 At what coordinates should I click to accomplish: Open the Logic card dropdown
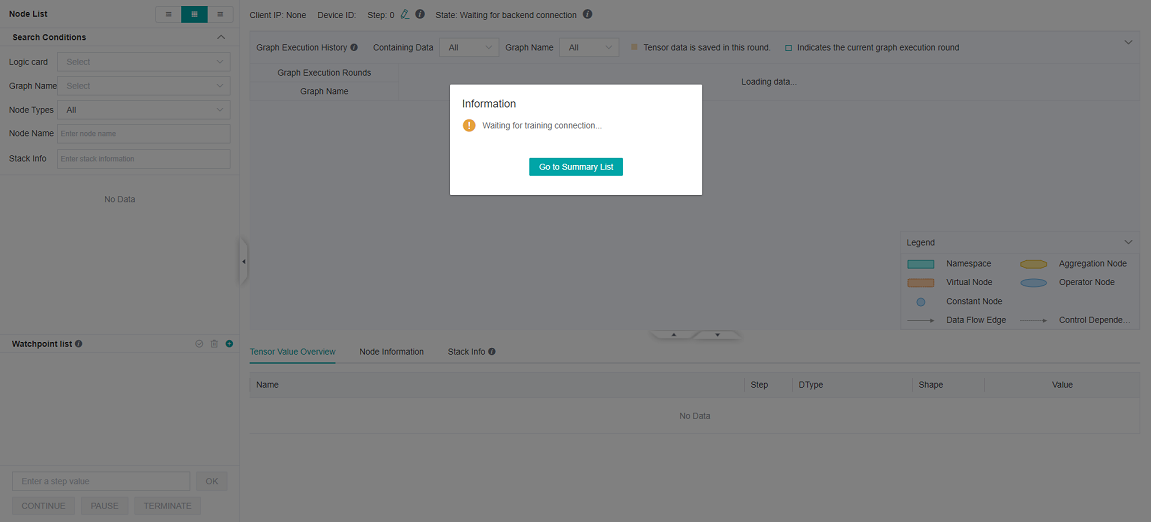coord(143,62)
